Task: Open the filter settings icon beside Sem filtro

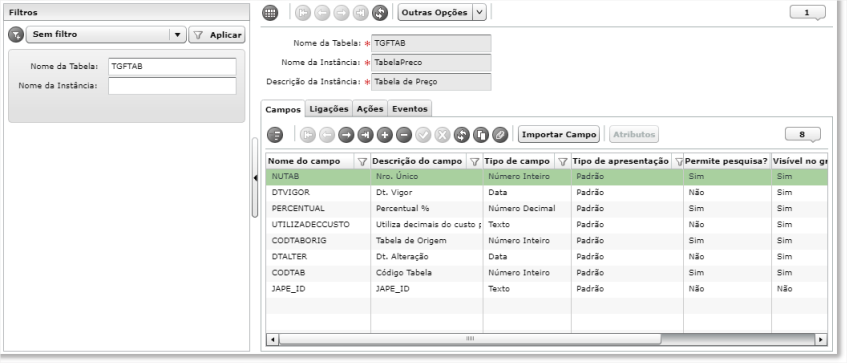Action: tap(16, 35)
